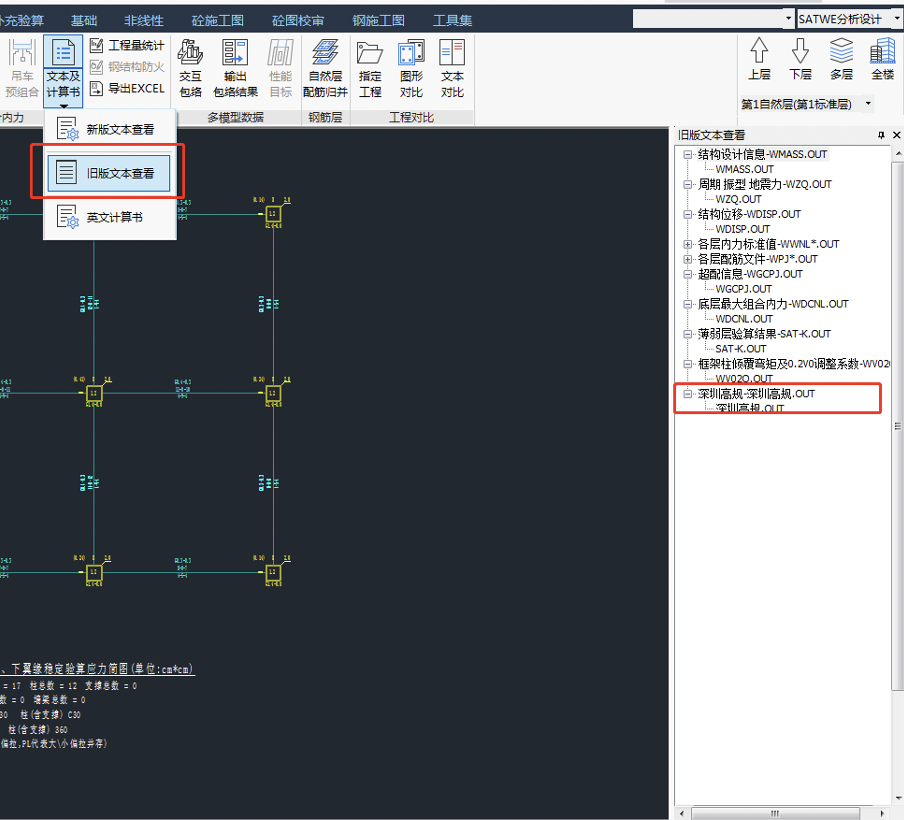Expand the 各层内力标准值-WWNL*.OUT node
The width and height of the screenshot is (904, 820).
click(688, 244)
